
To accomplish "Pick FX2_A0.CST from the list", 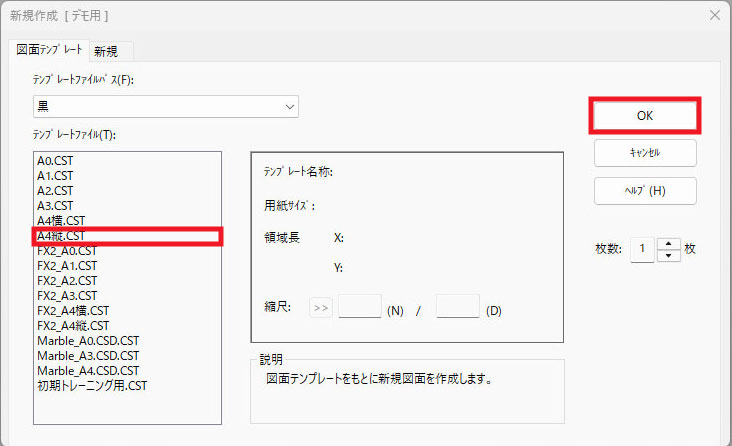I will pyautogui.click(x=66, y=251).
